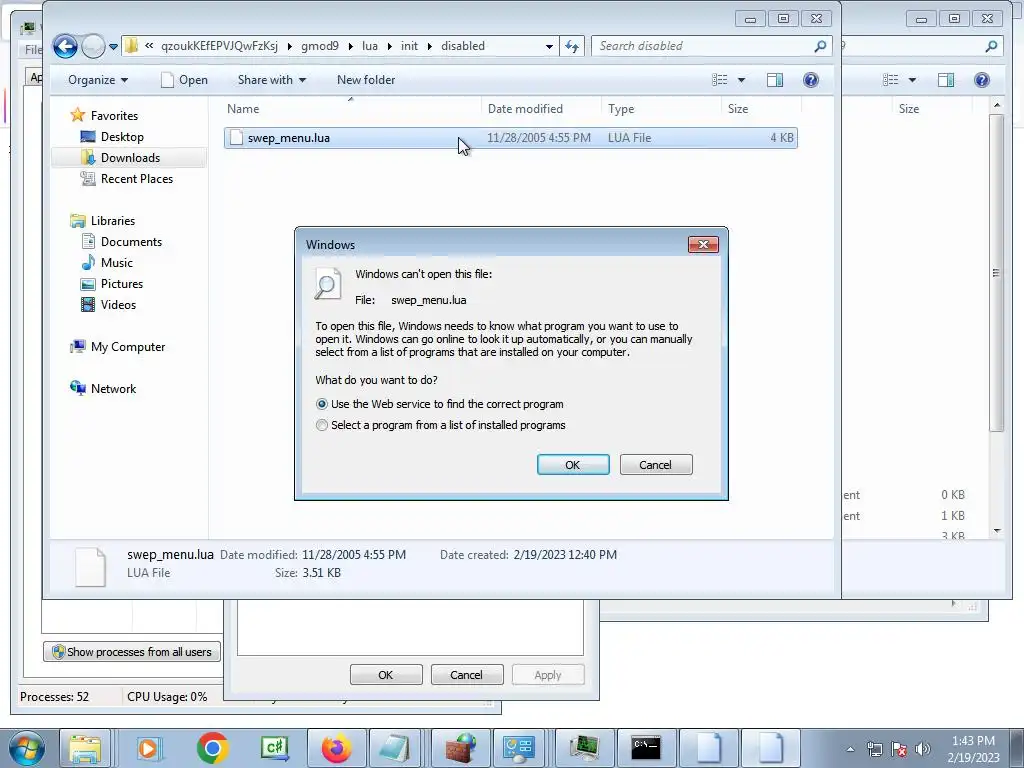Toggle the preview pane icon in front window
This screenshot has width=1024, height=768.
(x=775, y=80)
